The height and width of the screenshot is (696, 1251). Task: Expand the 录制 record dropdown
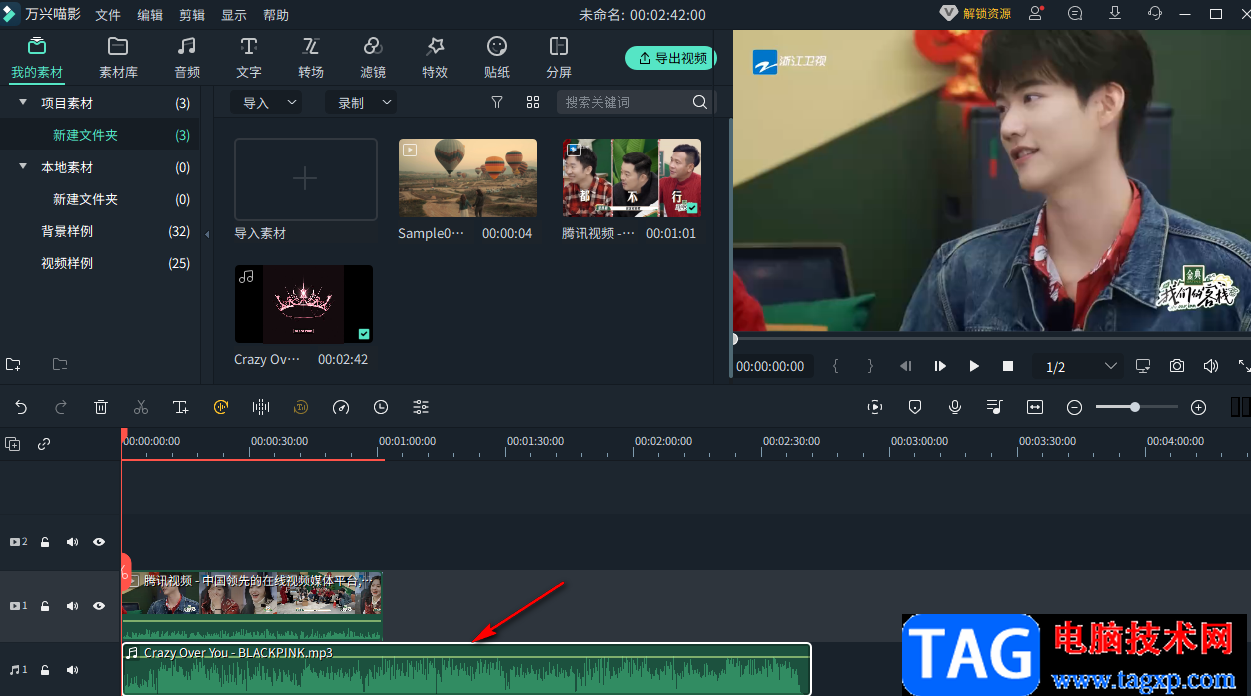pos(360,102)
